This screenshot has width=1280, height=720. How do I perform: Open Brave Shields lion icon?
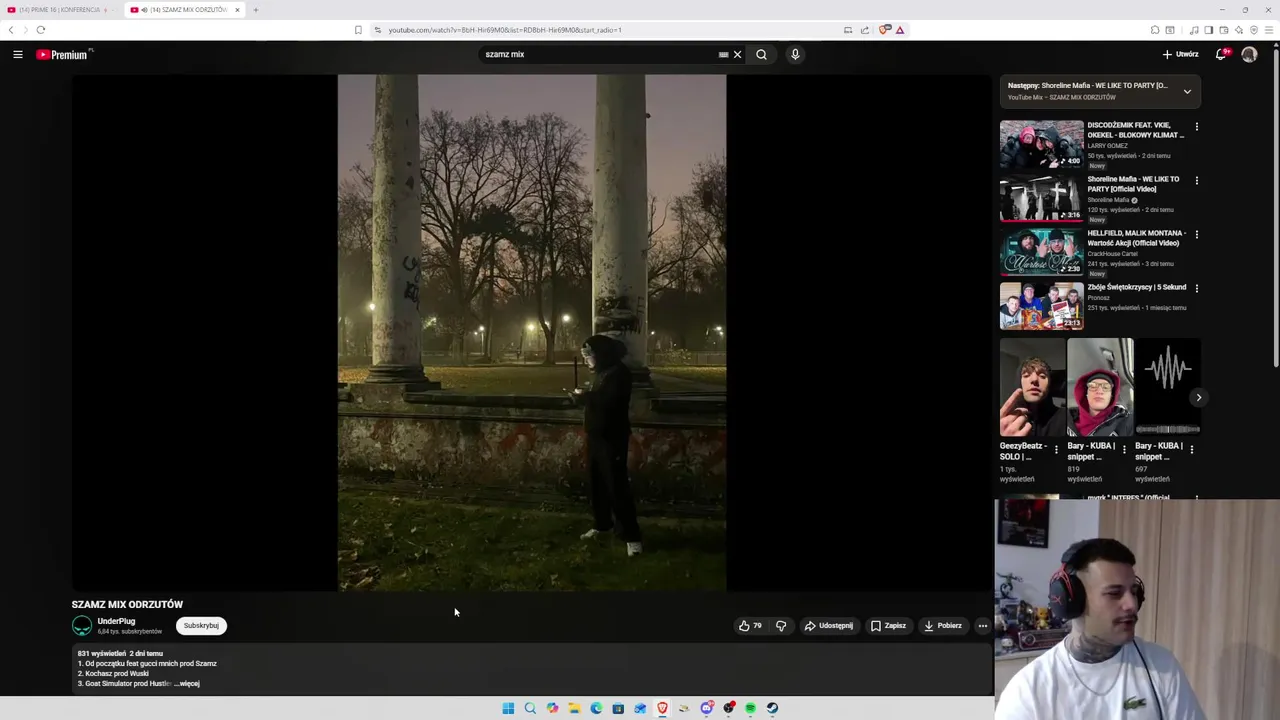coord(885,30)
